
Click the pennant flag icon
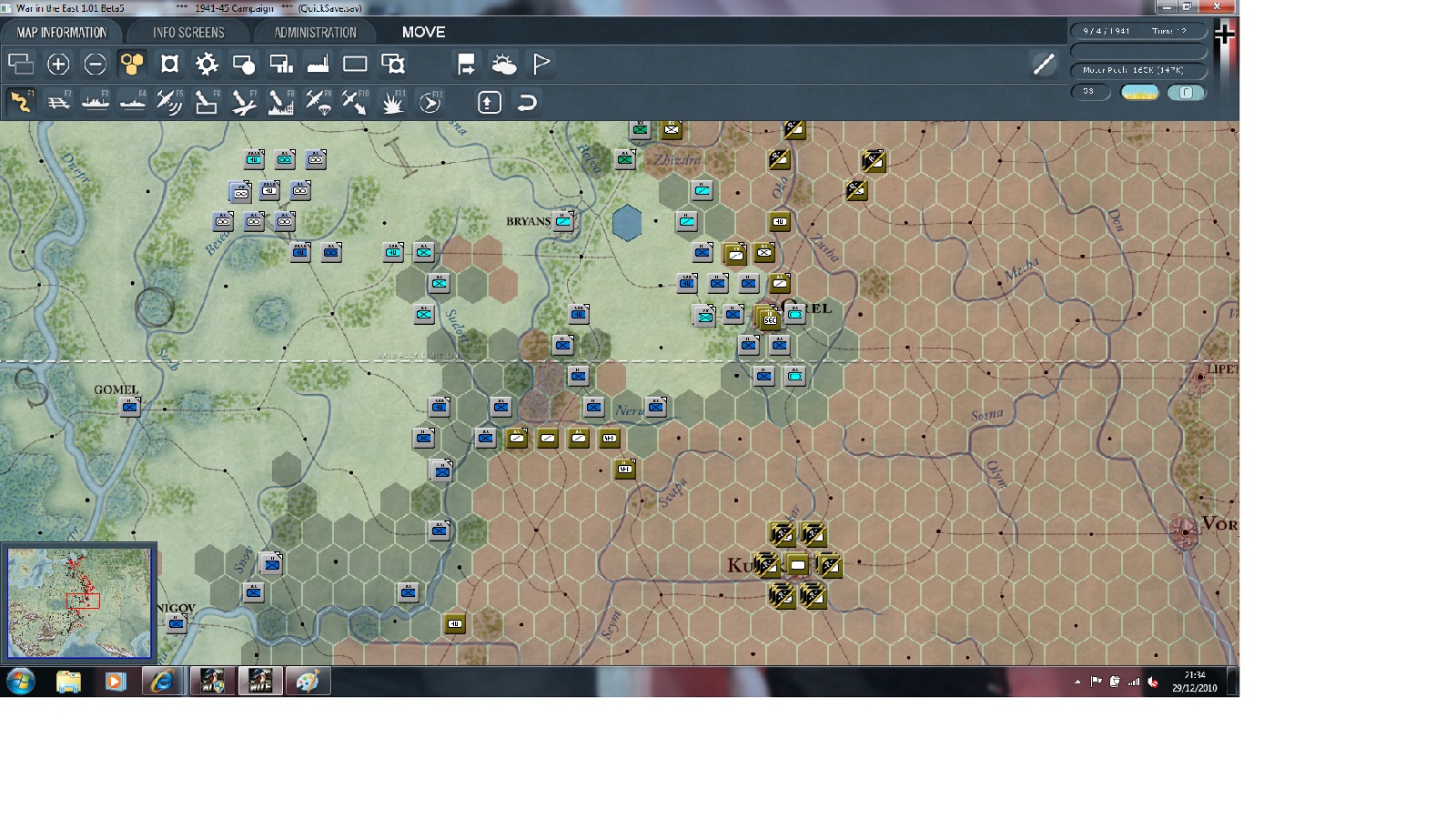(x=541, y=64)
